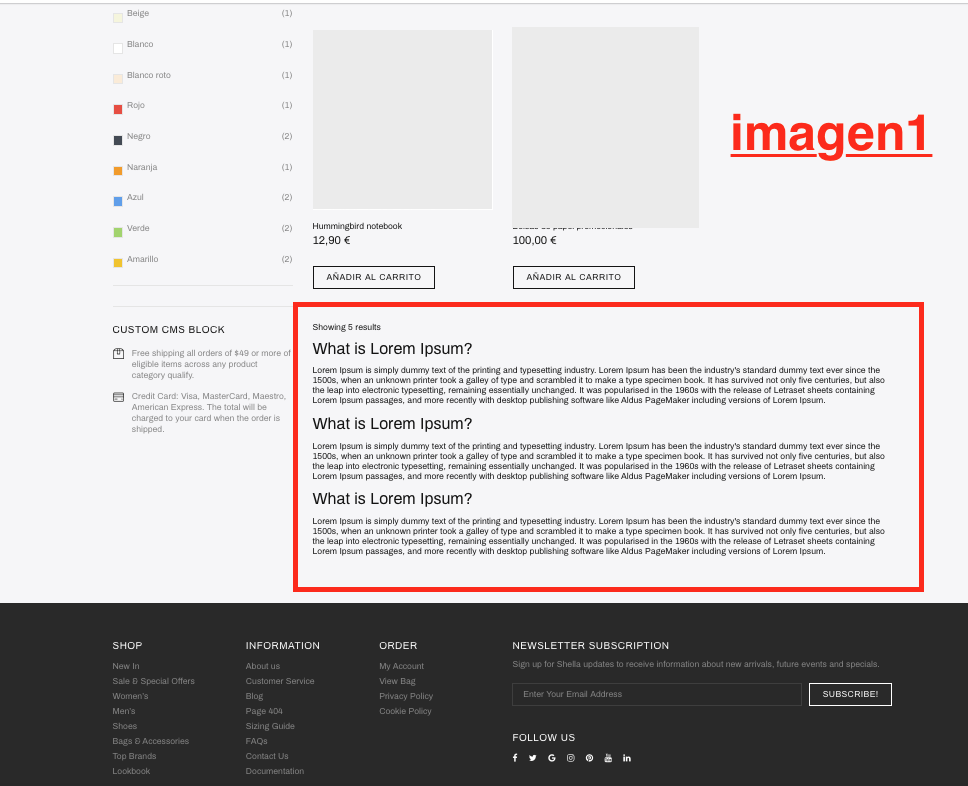The image size is (968, 786).
Task: Select the Beige color filter swatch
Action: (x=118, y=18)
